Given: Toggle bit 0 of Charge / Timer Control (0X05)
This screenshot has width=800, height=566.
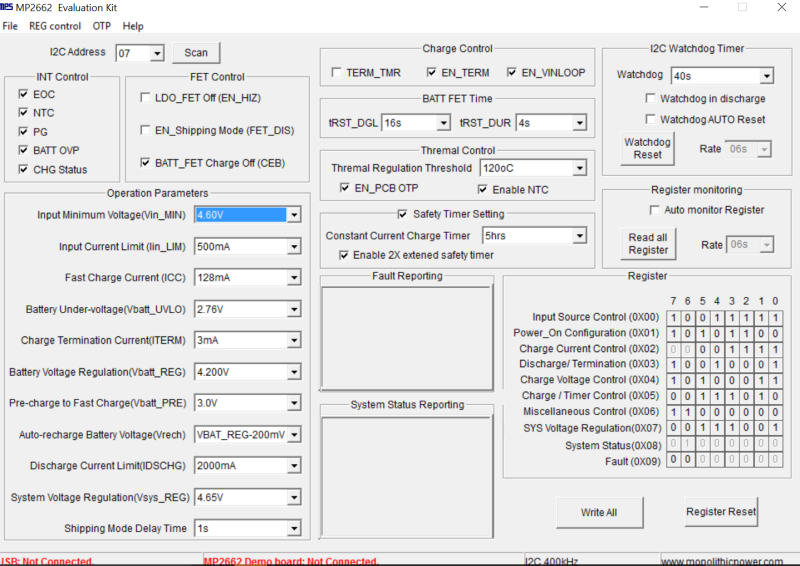Looking at the screenshot, I should [x=775, y=397].
